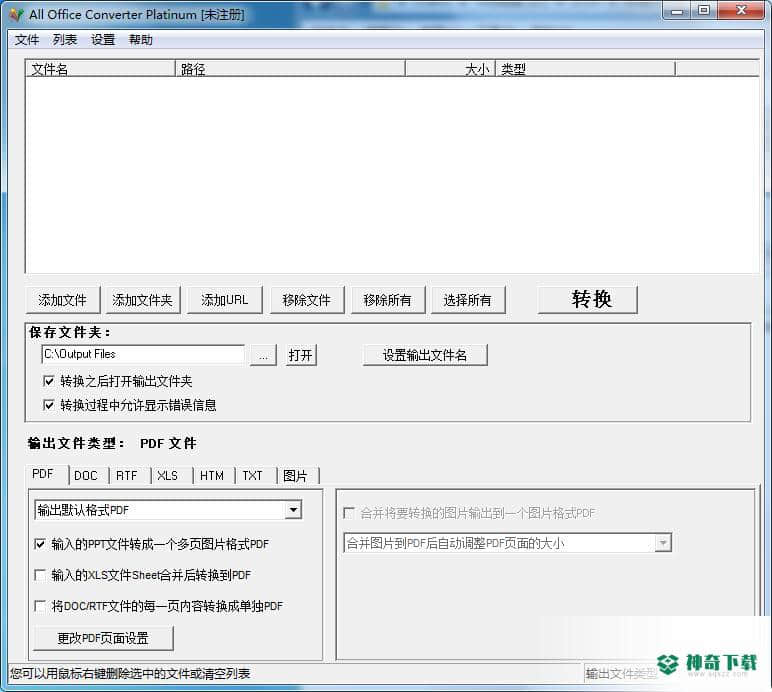Maximize the All Office Converter window

point(704,11)
